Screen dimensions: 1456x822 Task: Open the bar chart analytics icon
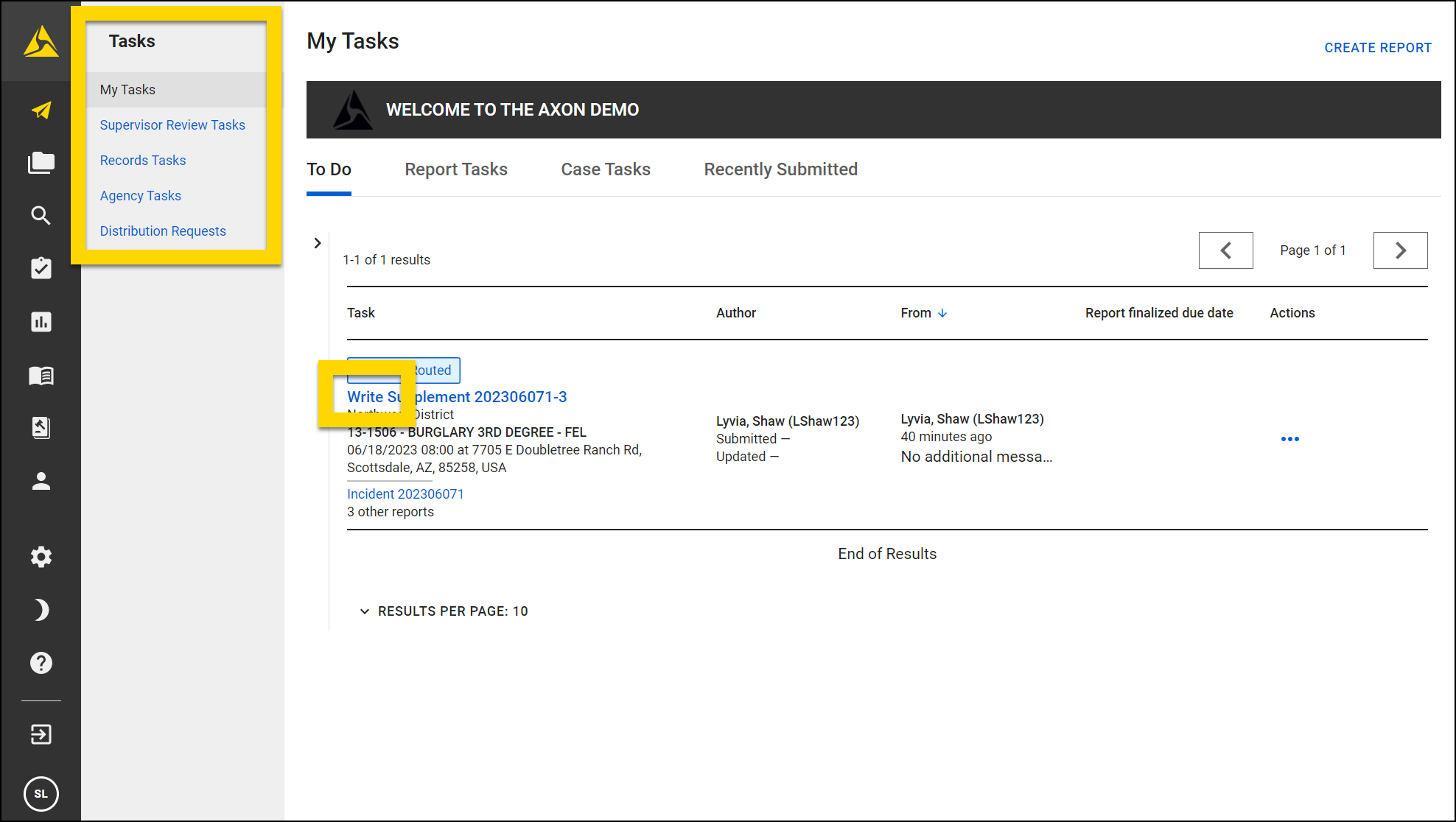[41, 322]
